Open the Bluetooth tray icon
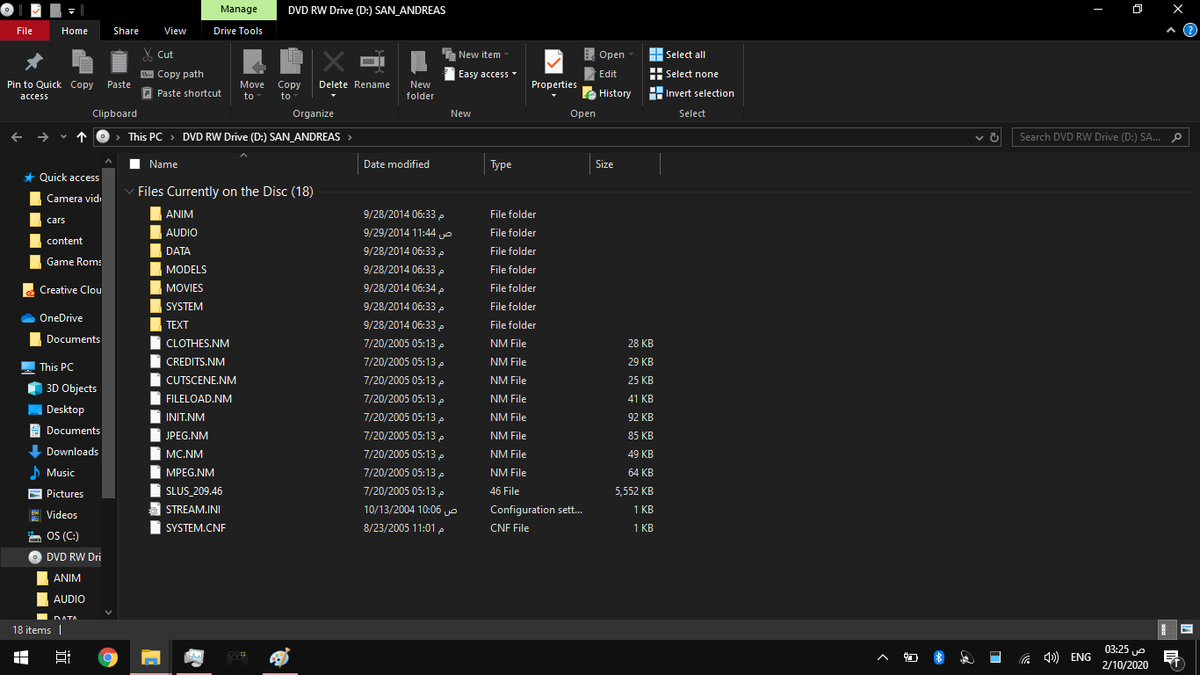 939,657
